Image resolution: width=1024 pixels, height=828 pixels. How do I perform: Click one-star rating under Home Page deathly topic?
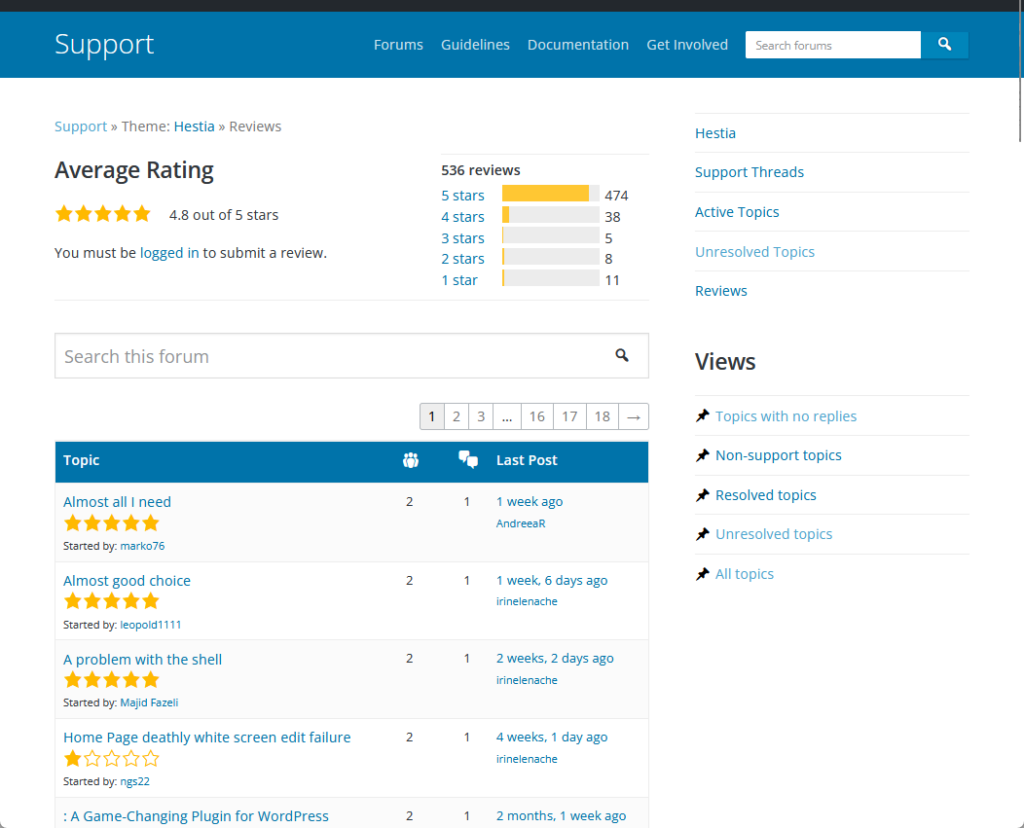(x=112, y=759)
